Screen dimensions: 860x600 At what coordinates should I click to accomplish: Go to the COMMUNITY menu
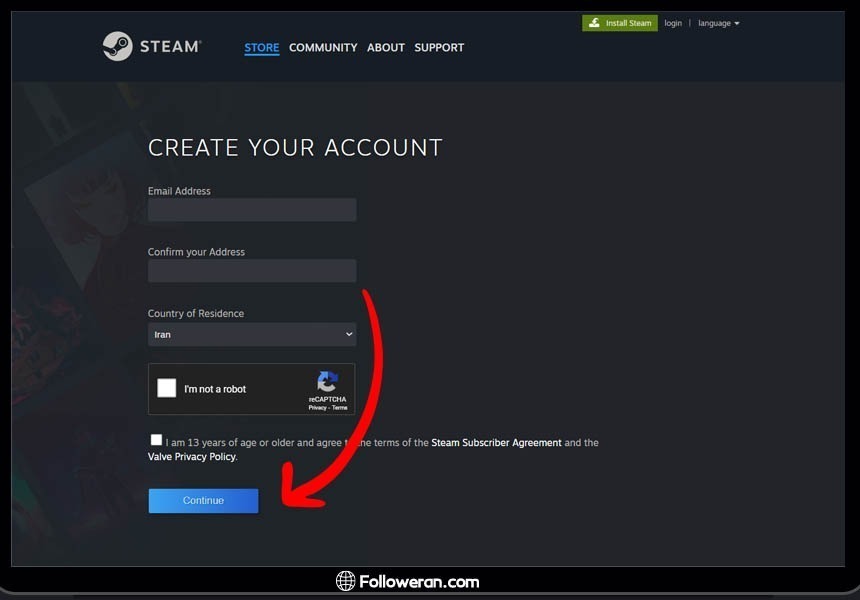click(x=323, y=47)
